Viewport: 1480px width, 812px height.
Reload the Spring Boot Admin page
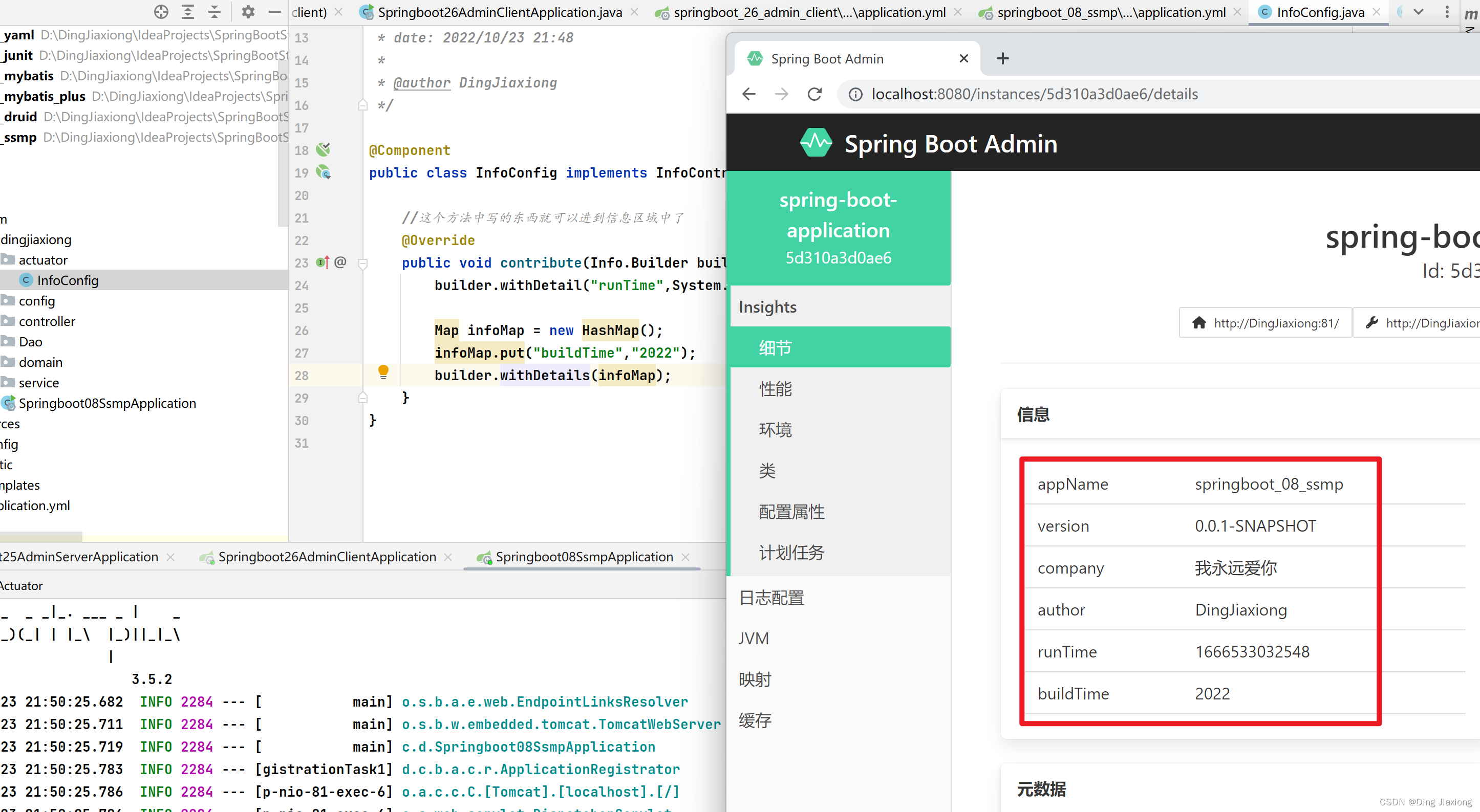click(814, 94)
